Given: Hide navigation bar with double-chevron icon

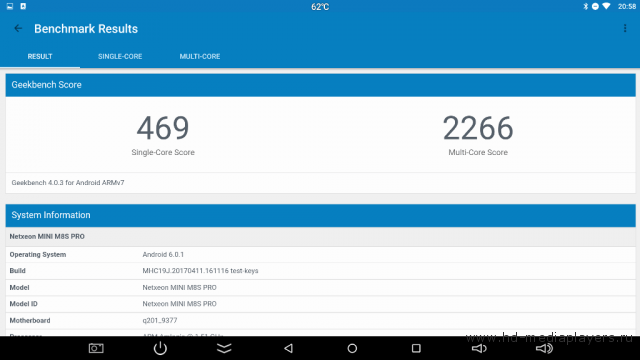Looking at the screenshot, I should (224, 348).
